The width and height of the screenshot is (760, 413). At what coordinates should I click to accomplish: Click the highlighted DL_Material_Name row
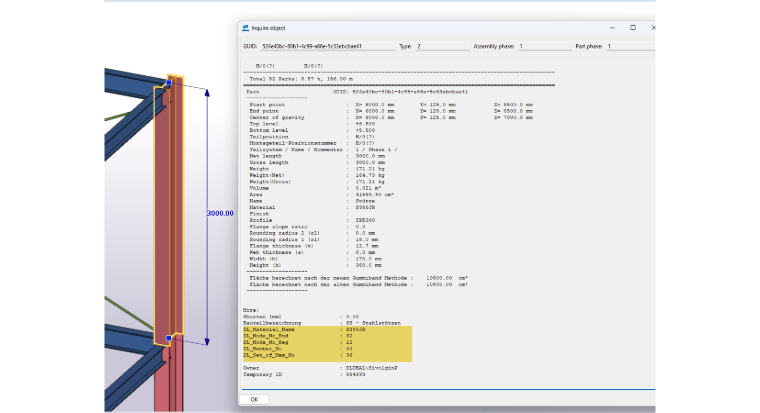[x=327, y=330]
